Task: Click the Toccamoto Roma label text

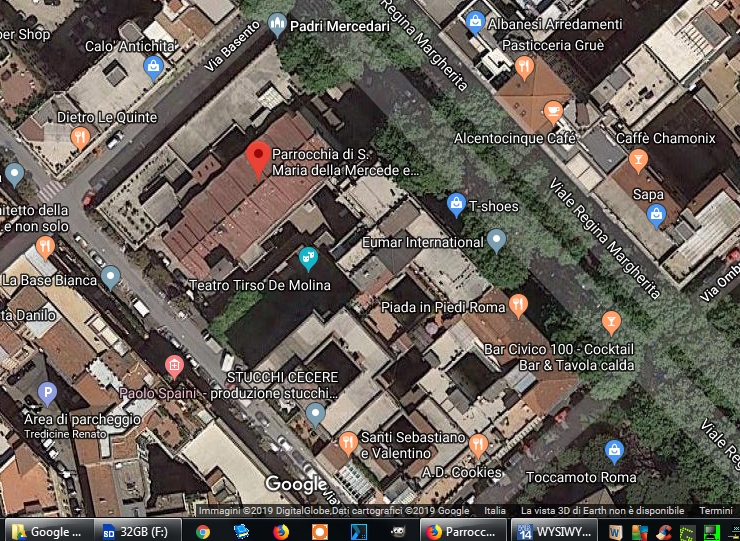Action: click(x=581, y=477)
